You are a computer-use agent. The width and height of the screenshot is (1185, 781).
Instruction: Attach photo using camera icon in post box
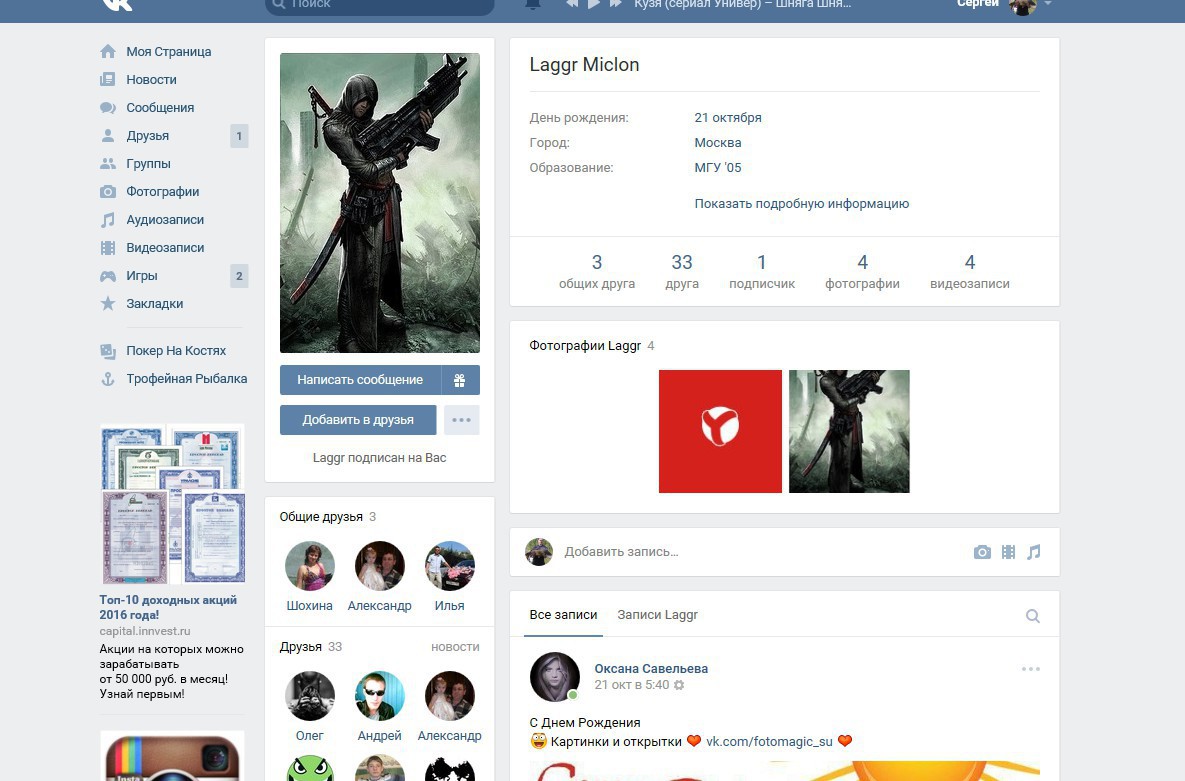click(982, 552)
